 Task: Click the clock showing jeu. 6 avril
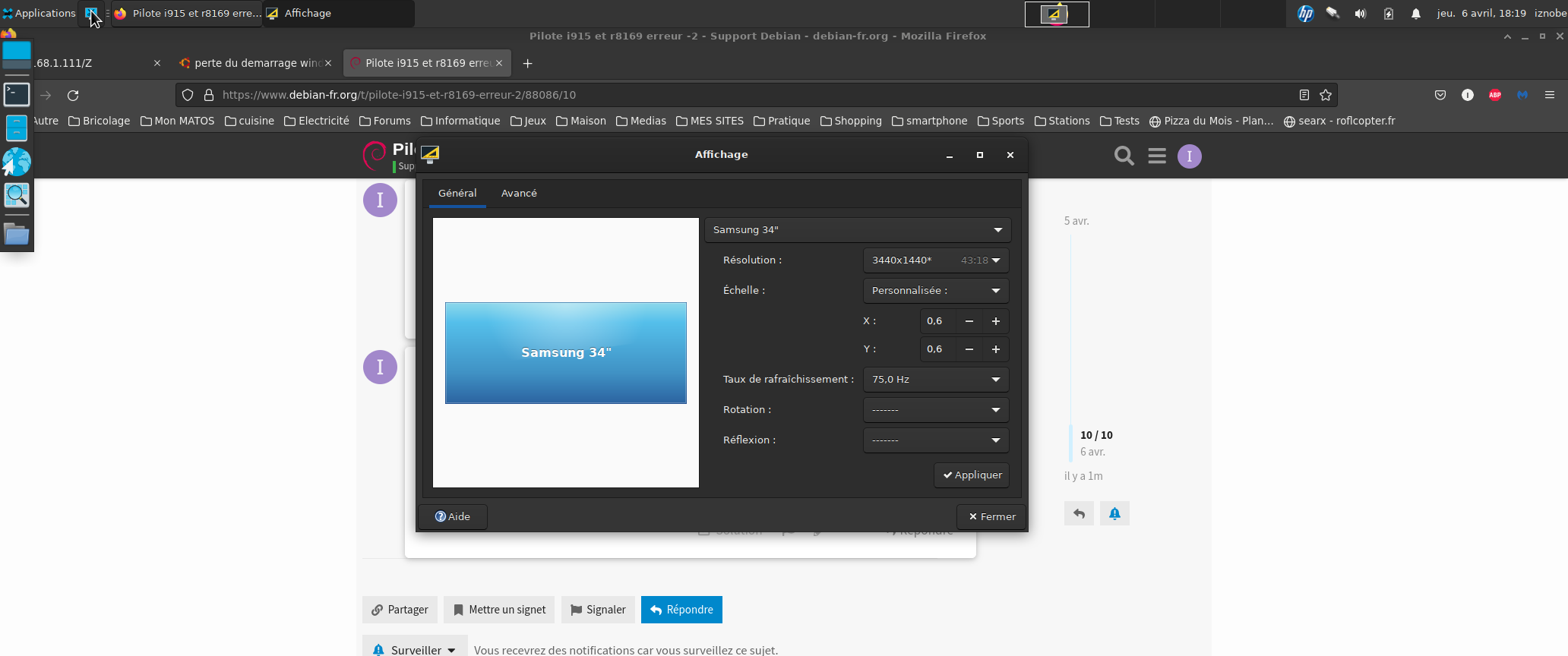pyautogui.click(x=1481, y=13)
